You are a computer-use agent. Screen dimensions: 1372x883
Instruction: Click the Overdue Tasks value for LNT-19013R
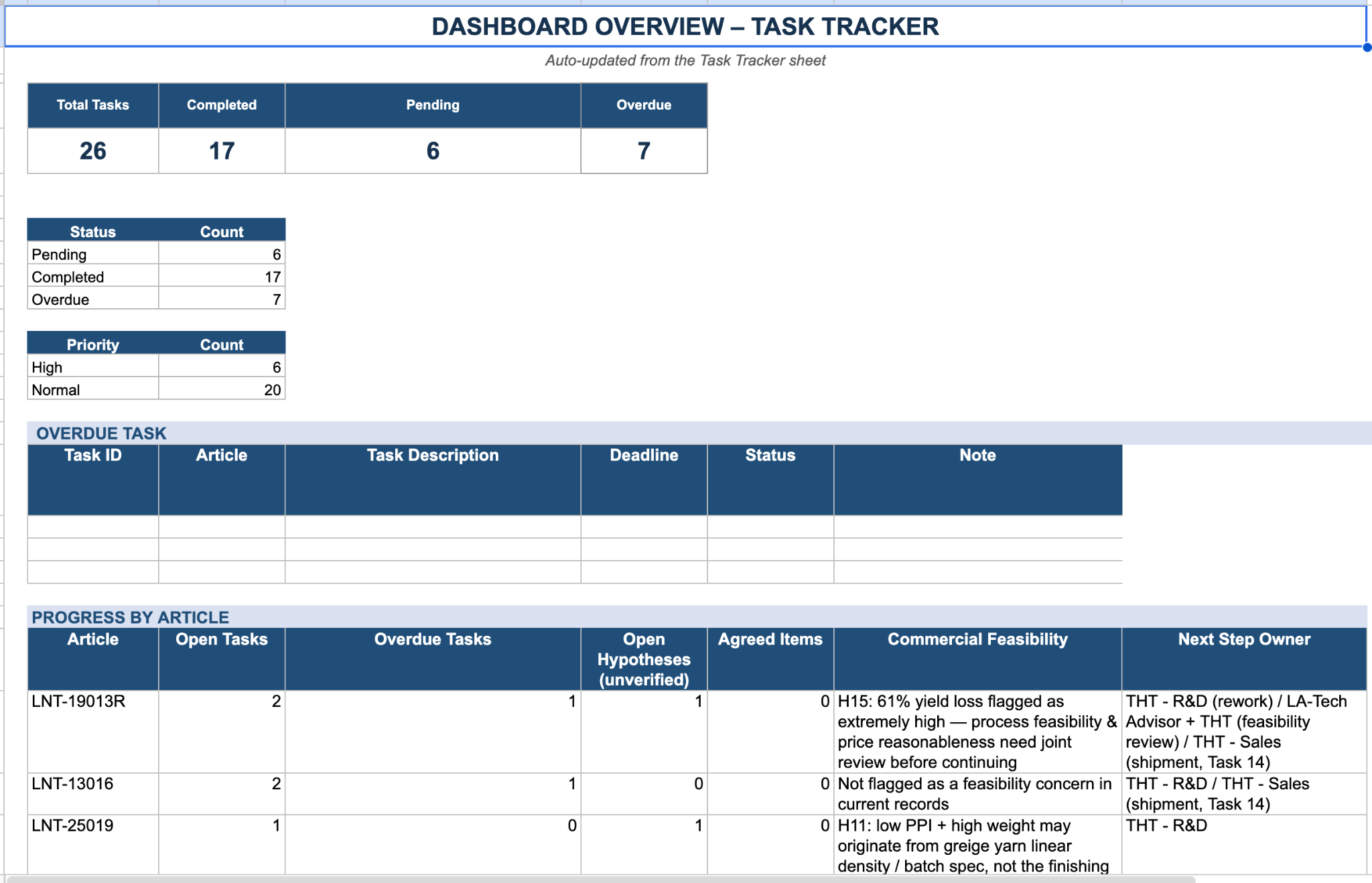click(433, 732)
